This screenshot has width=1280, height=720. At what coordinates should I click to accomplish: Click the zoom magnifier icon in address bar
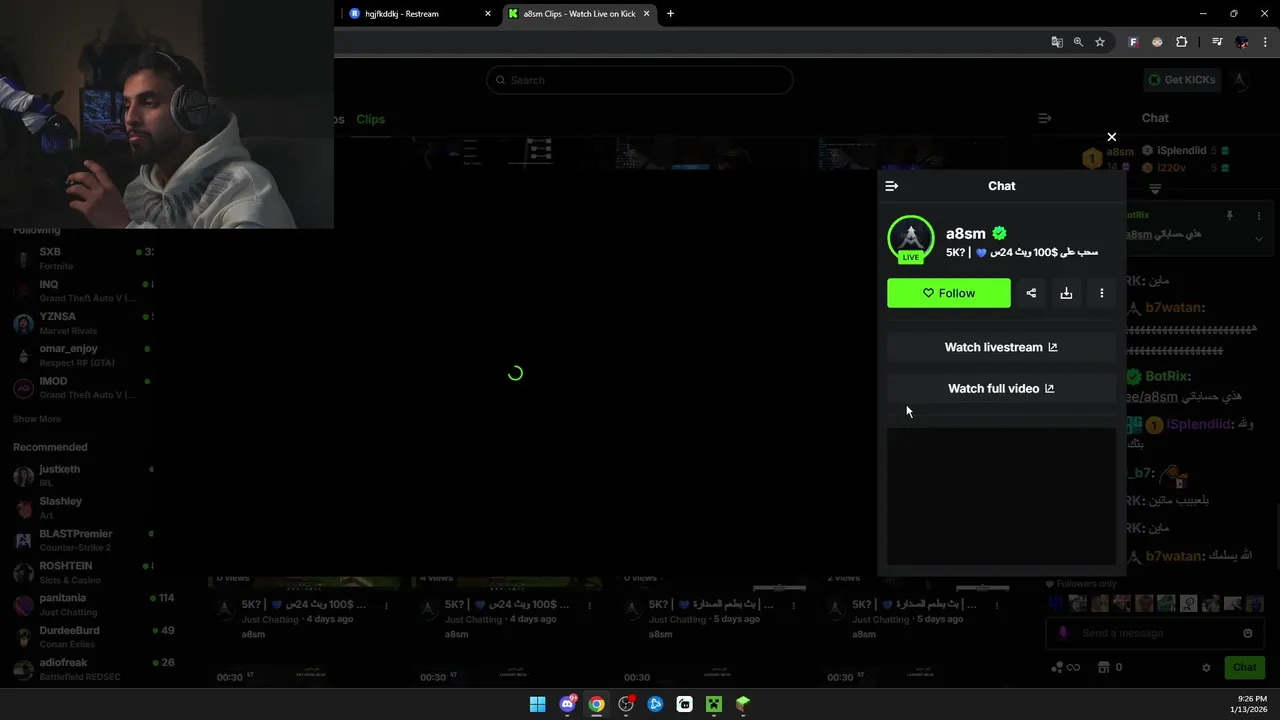point(1078,42)
